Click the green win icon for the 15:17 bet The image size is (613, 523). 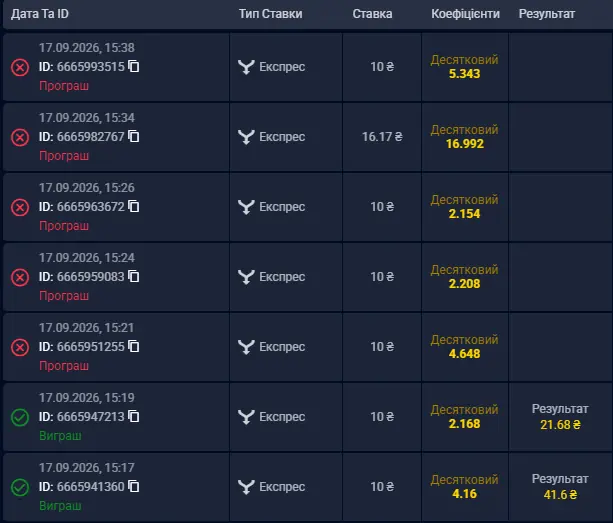(20, 487)
